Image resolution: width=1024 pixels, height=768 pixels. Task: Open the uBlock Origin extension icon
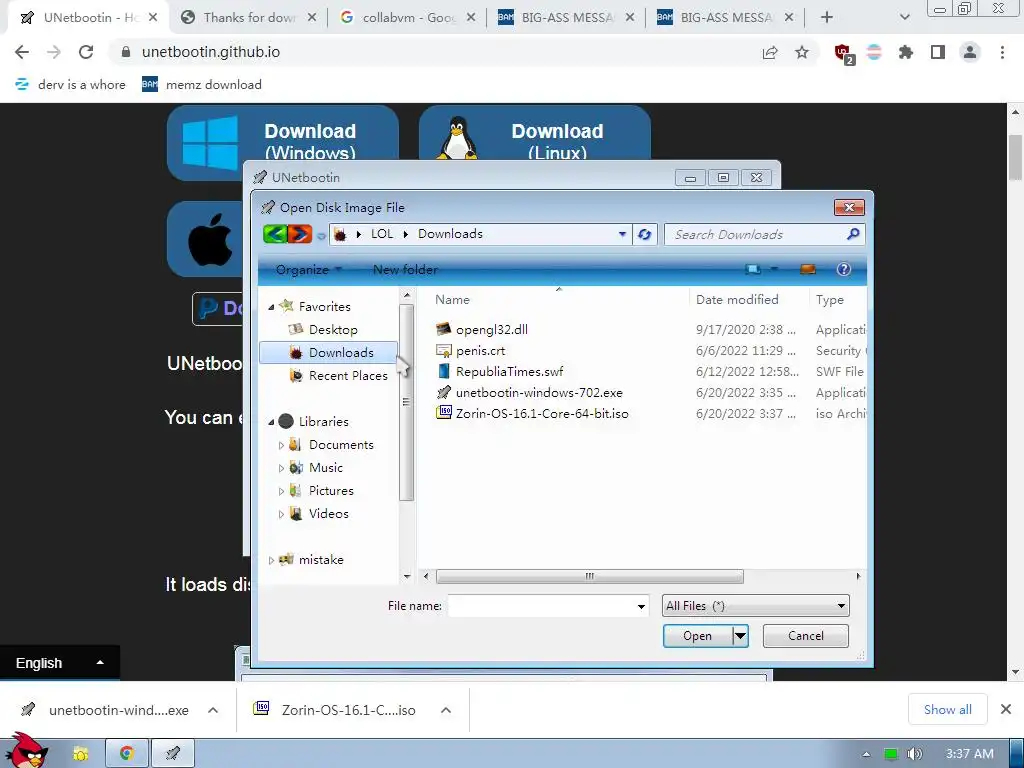pos(844,54)
